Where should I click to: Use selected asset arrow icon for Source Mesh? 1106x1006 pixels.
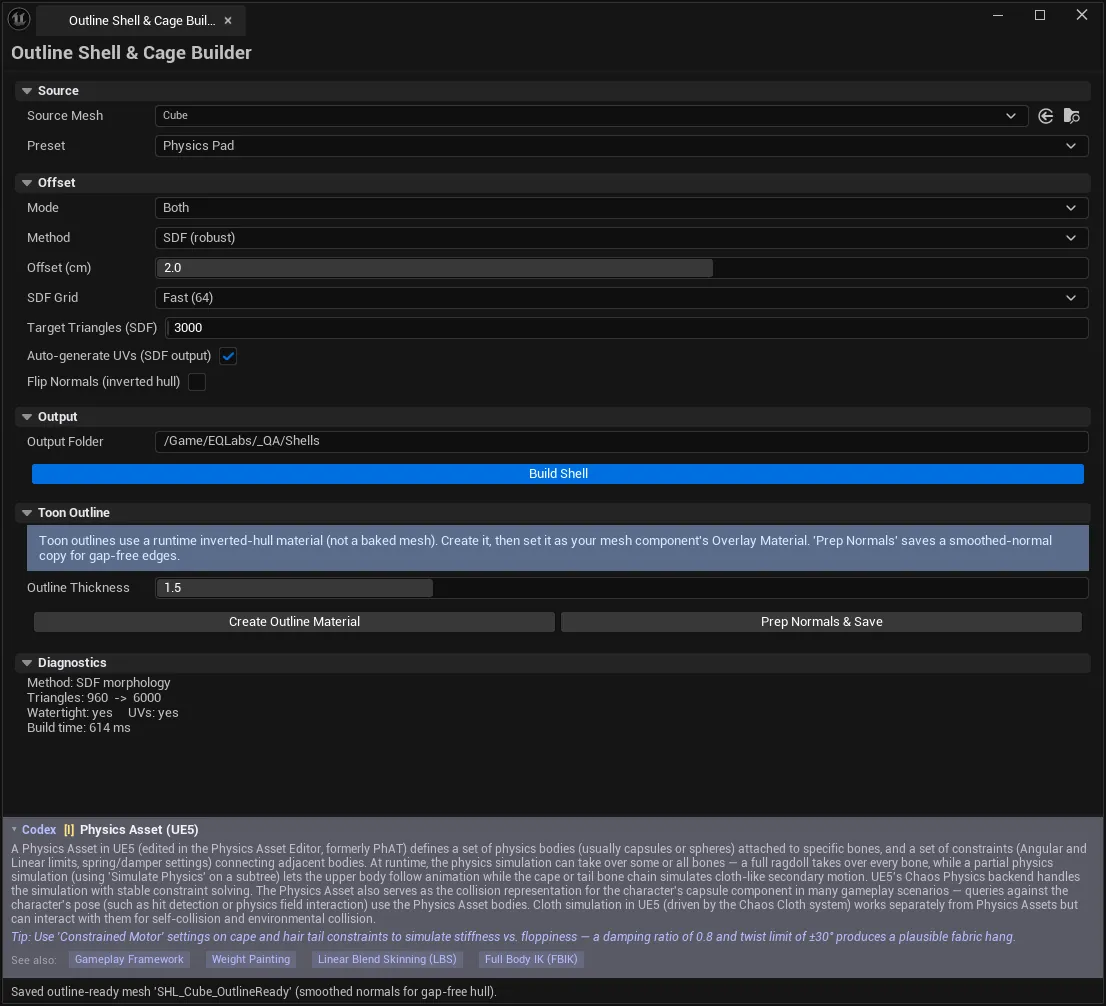pos(1045,116)
